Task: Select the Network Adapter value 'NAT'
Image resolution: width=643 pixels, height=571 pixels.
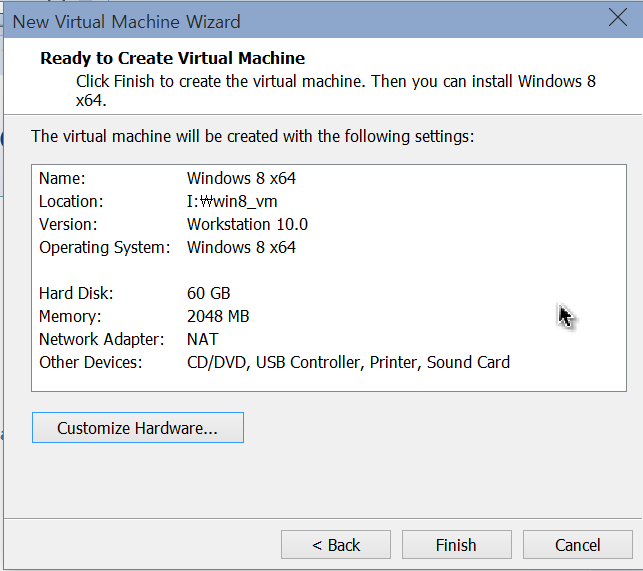Action: (x=203, y=339)
